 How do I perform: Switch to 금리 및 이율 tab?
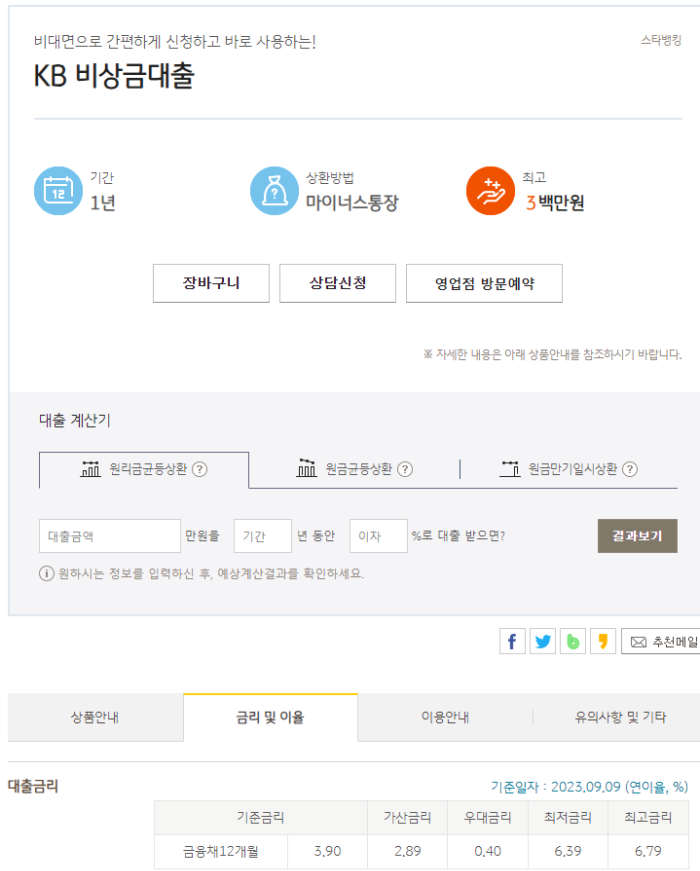(x=271, y=717)
